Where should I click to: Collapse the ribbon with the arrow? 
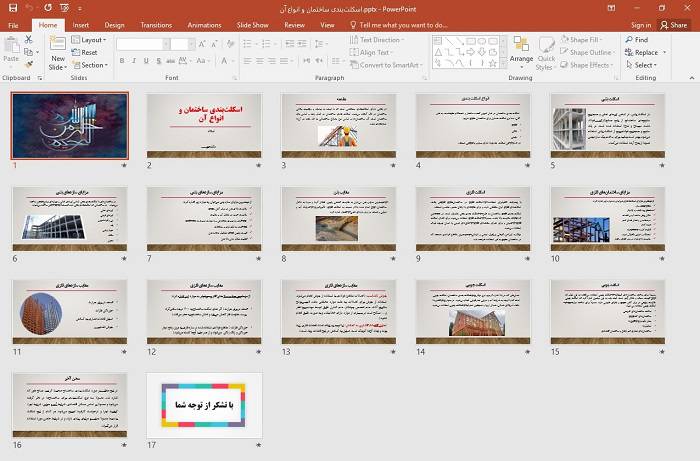(692, 78)
